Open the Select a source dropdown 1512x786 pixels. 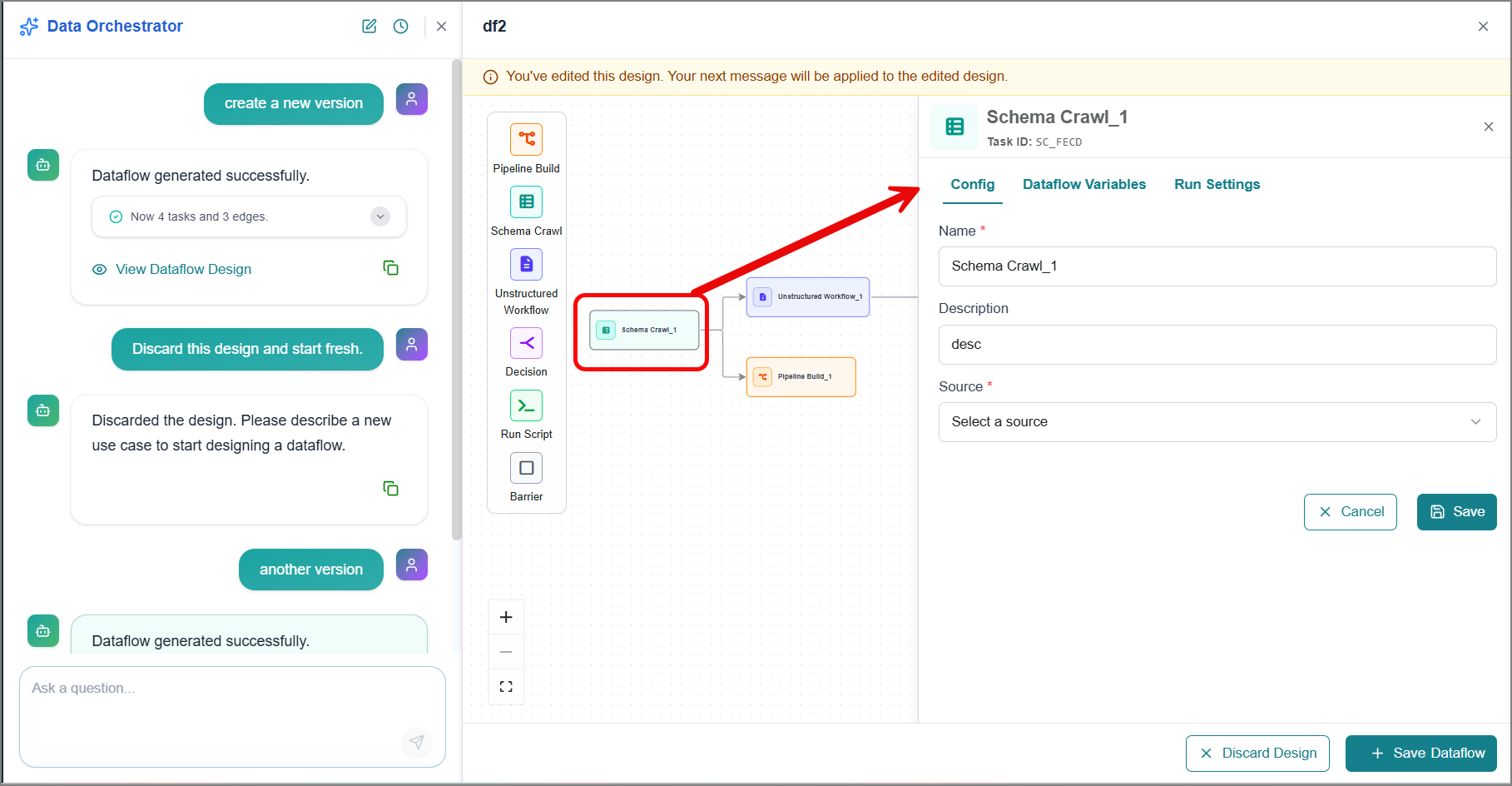pos(1217,422)
